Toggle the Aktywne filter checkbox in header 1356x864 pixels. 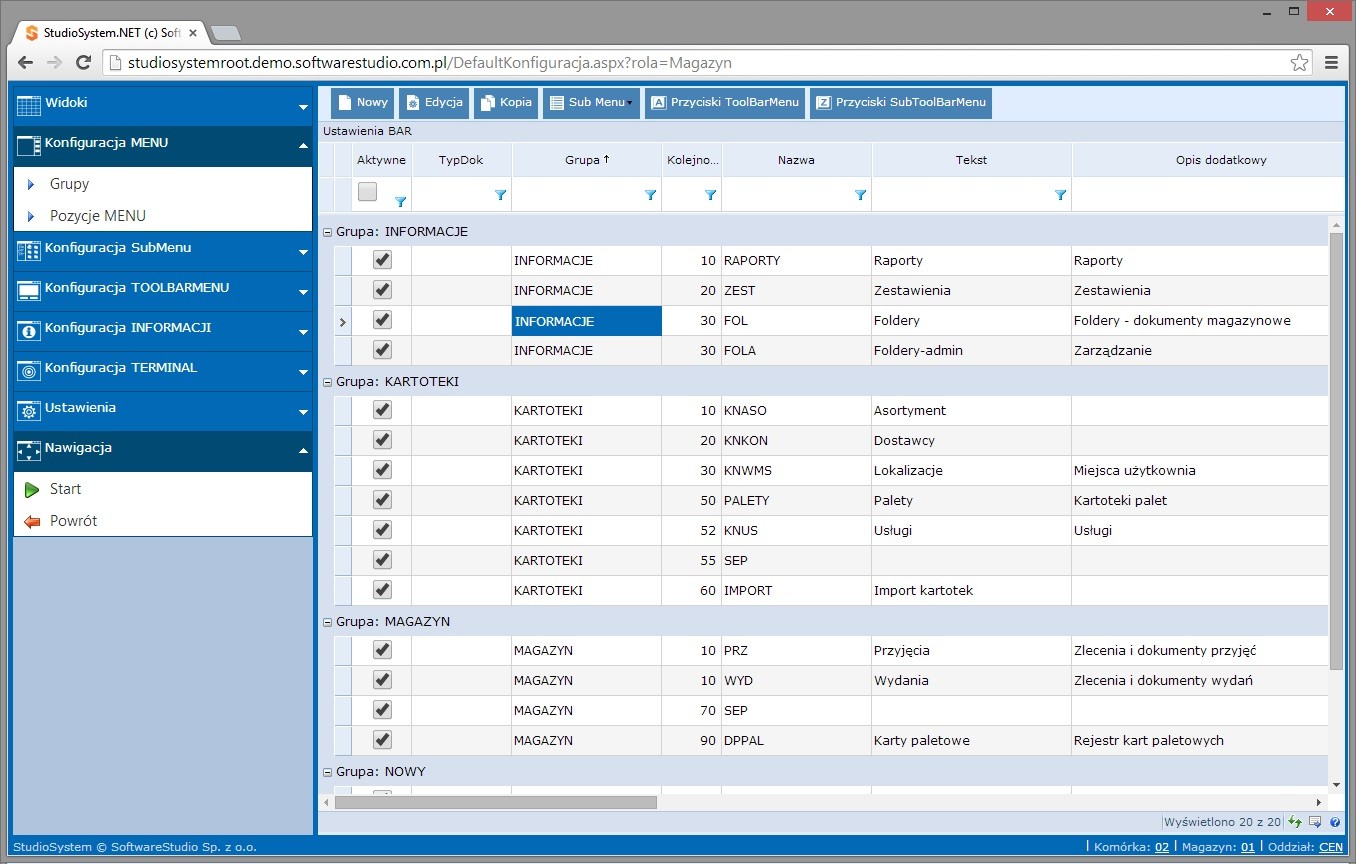pyautogui.click(x=368, y=192)
